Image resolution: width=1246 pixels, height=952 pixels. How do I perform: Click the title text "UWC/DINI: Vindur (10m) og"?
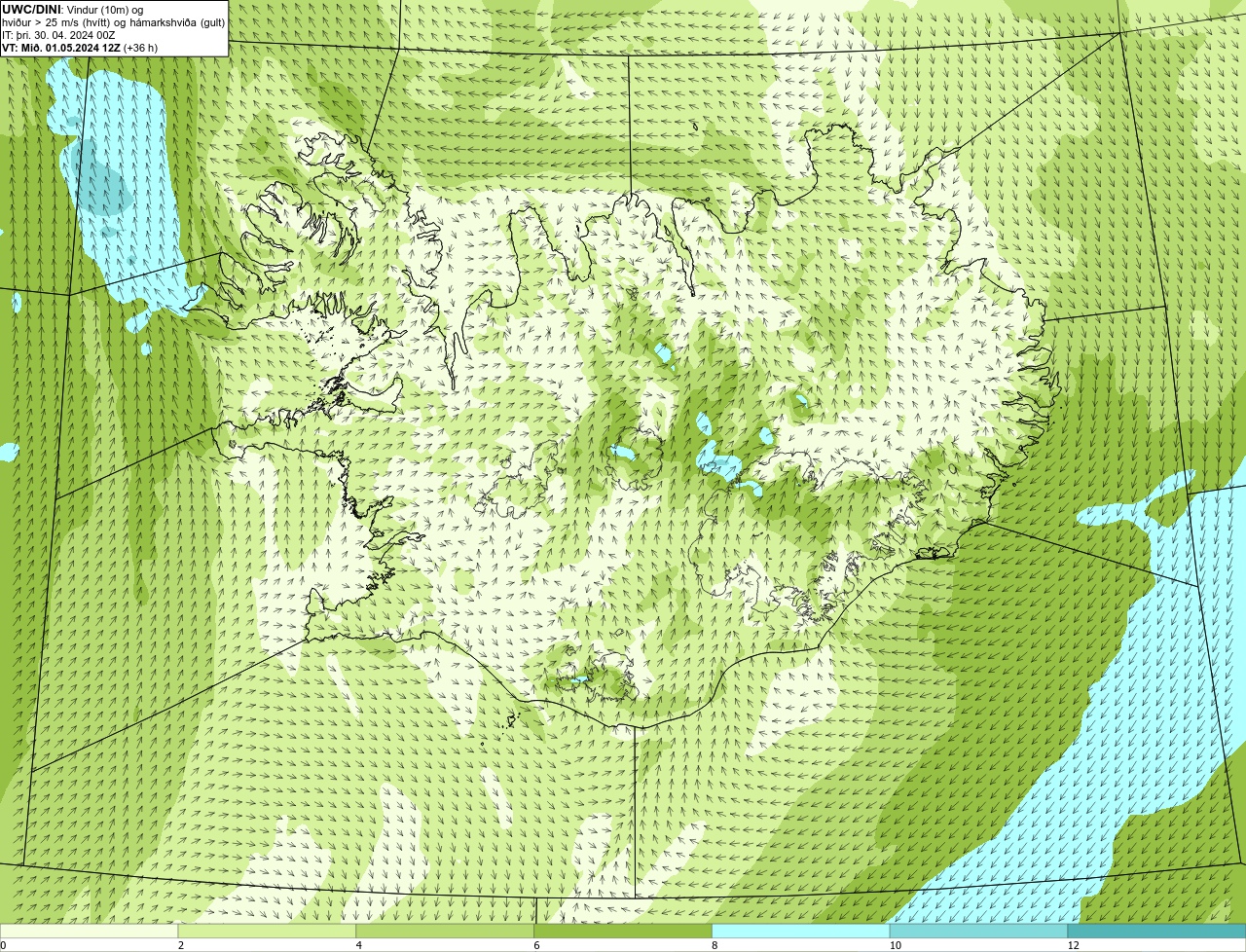73,10
